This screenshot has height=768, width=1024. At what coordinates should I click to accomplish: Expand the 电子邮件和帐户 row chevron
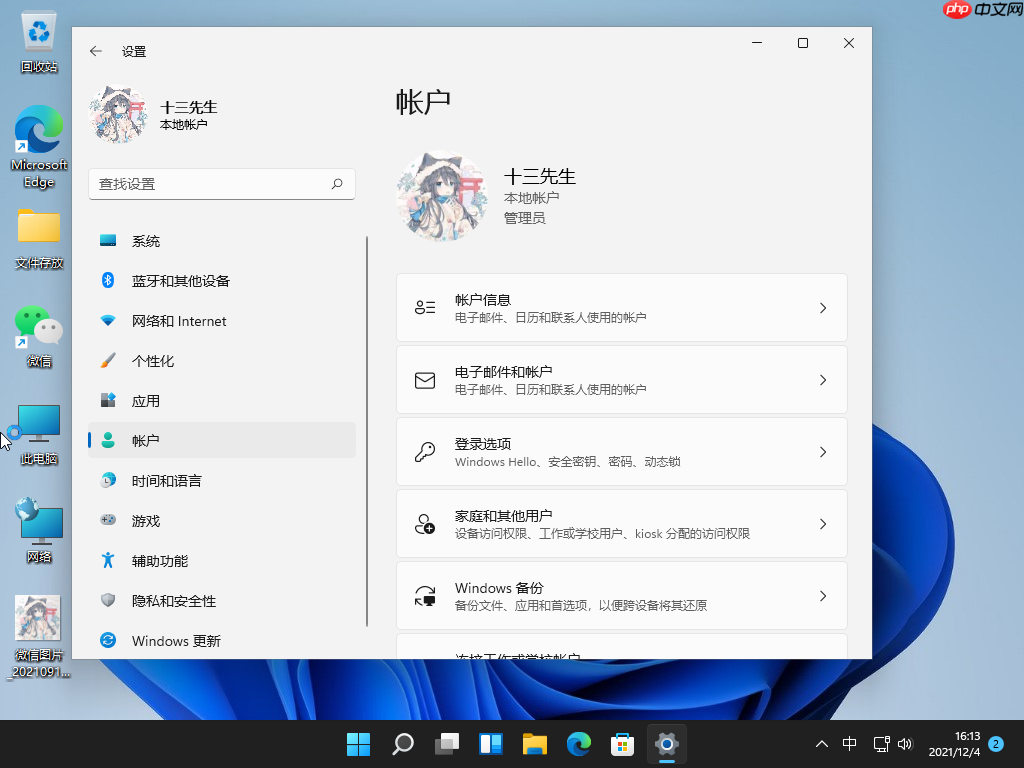[823, 379]
